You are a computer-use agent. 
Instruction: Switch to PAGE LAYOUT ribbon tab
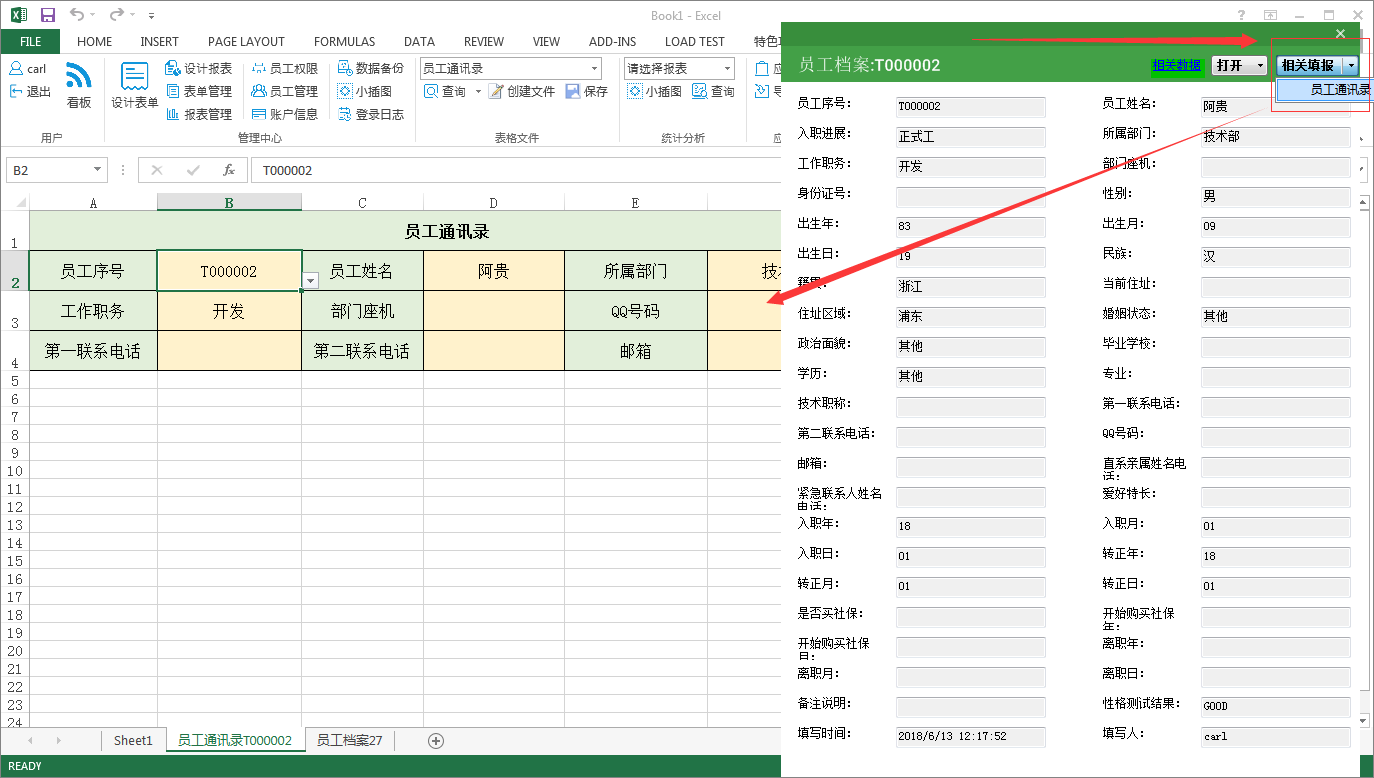pyautogui.click(x=246, y=42)
